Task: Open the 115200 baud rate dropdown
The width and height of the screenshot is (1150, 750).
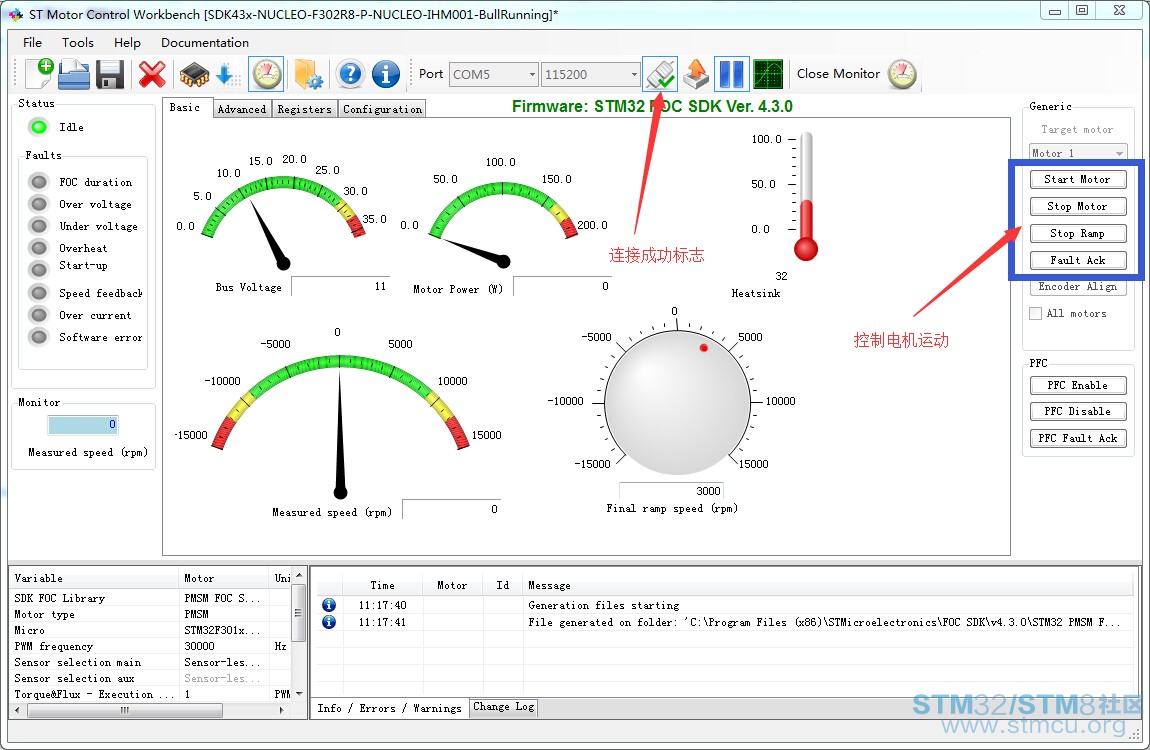Action: (x=590, y=74)
